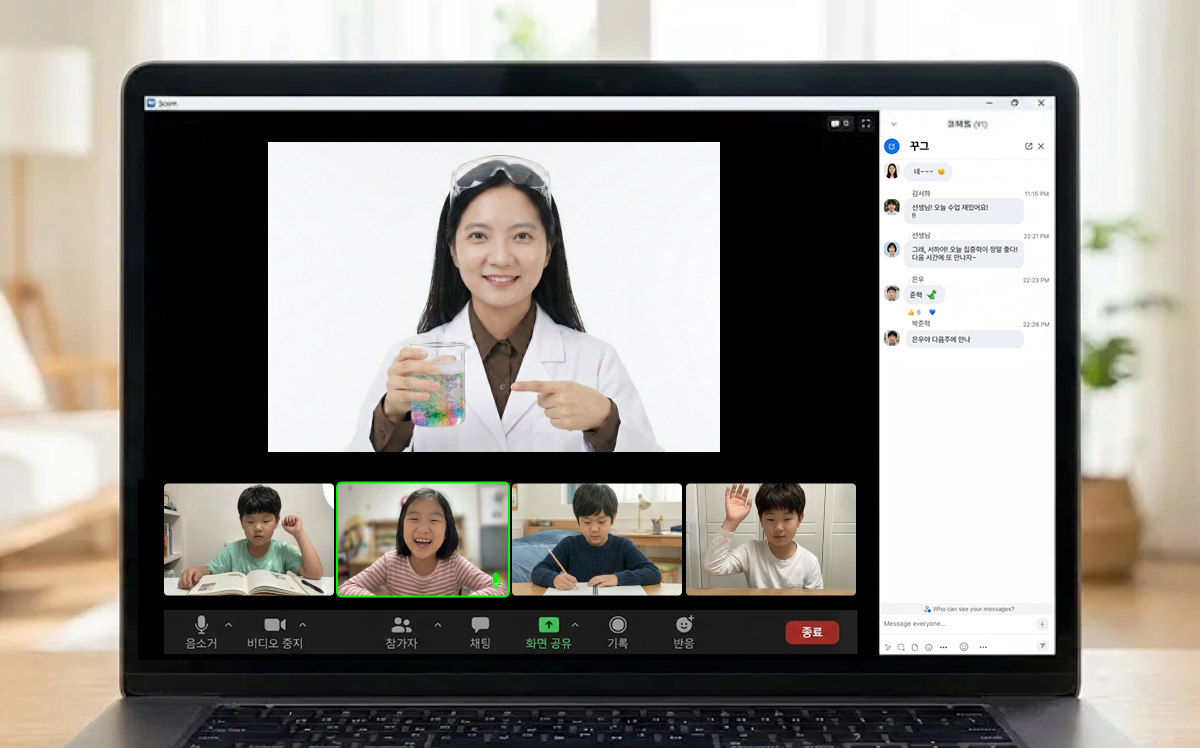Expand audio options arrow beside microphone

click(x=228, y=625)
